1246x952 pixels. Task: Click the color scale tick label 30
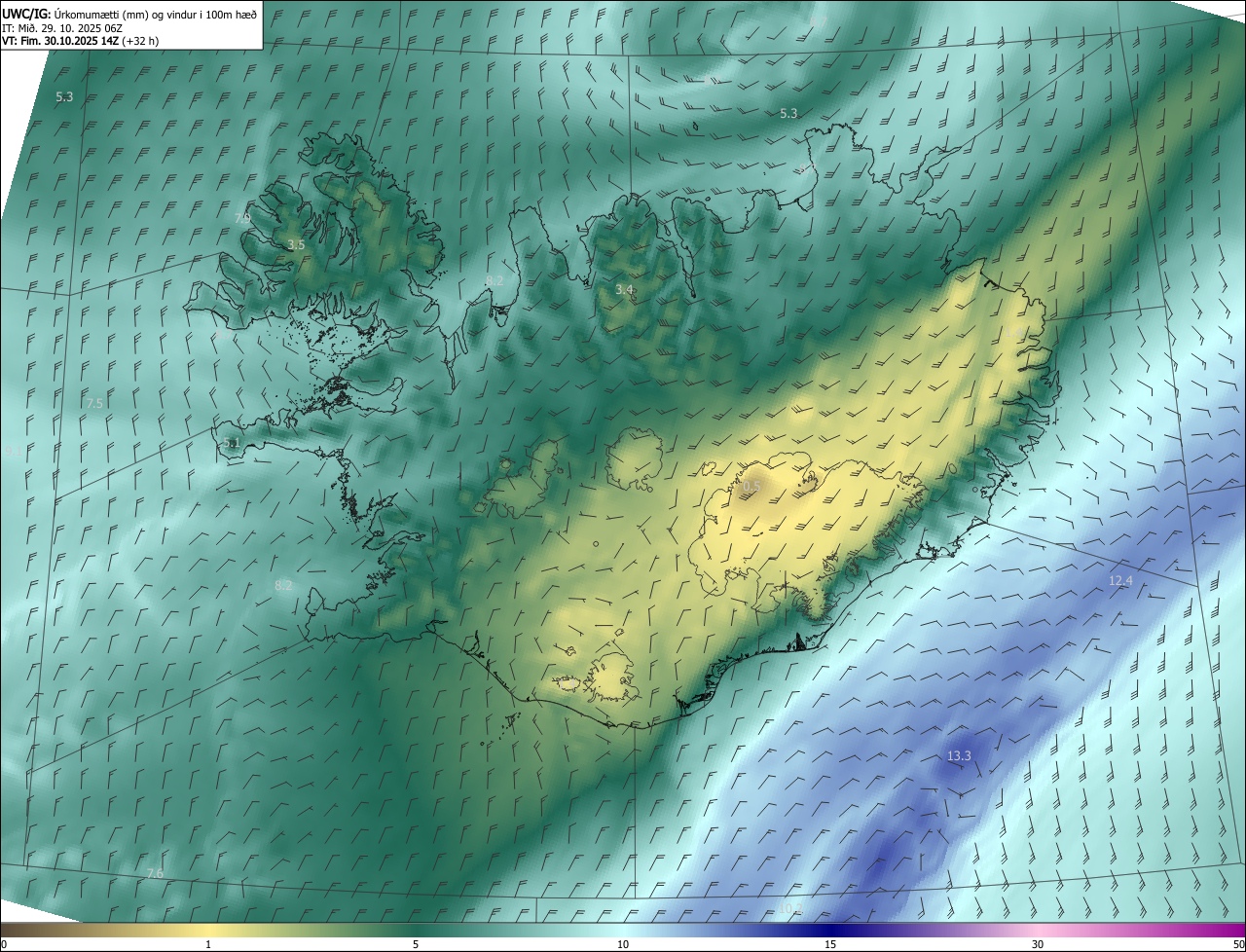[x=1038, y=944]
